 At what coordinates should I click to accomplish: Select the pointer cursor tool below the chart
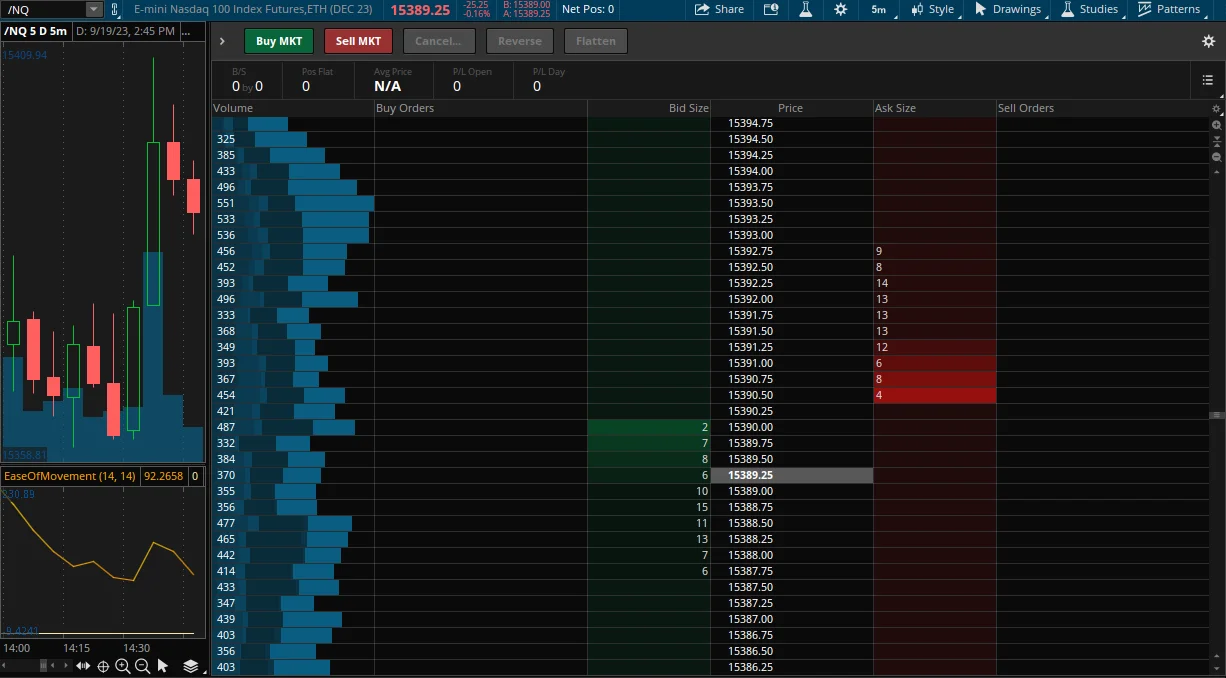tap(163, 666)
